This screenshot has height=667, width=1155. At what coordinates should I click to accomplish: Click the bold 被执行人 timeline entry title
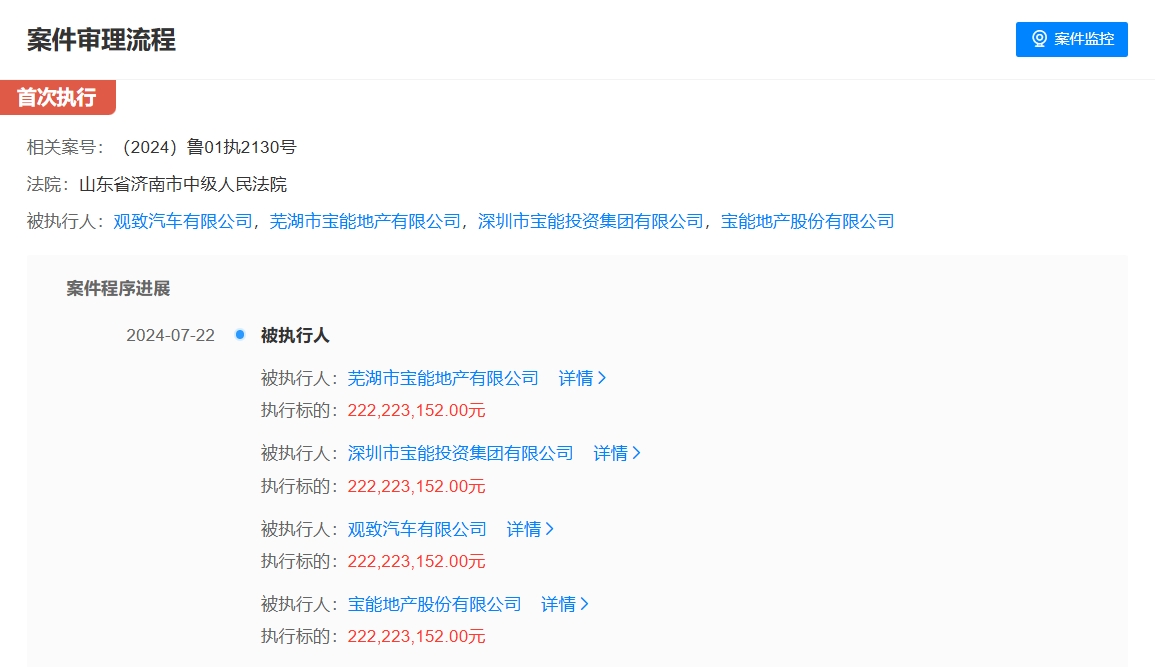[295, 336]
